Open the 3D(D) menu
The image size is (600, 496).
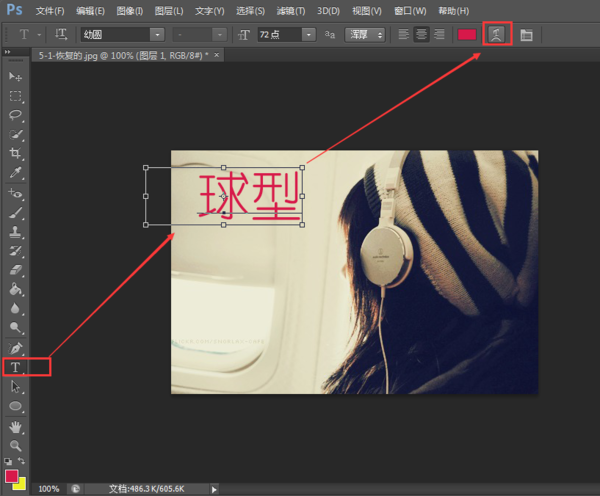tap(328, 11)
